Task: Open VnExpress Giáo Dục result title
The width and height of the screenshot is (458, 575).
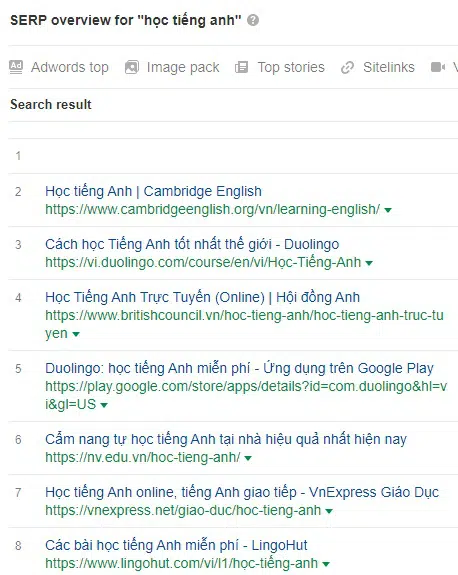Action: pyautogui.click(x=242, y=492)
